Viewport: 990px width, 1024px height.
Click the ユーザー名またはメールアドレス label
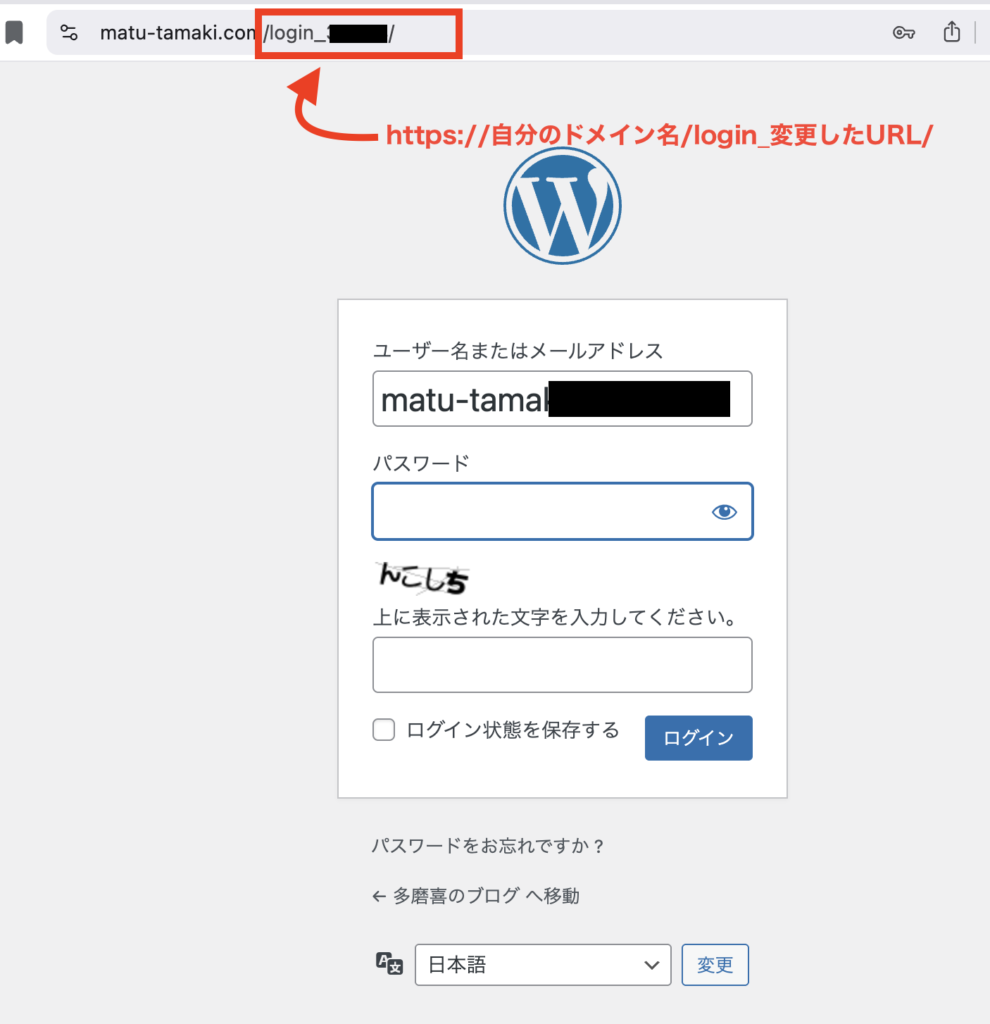(x=517, y=351)
